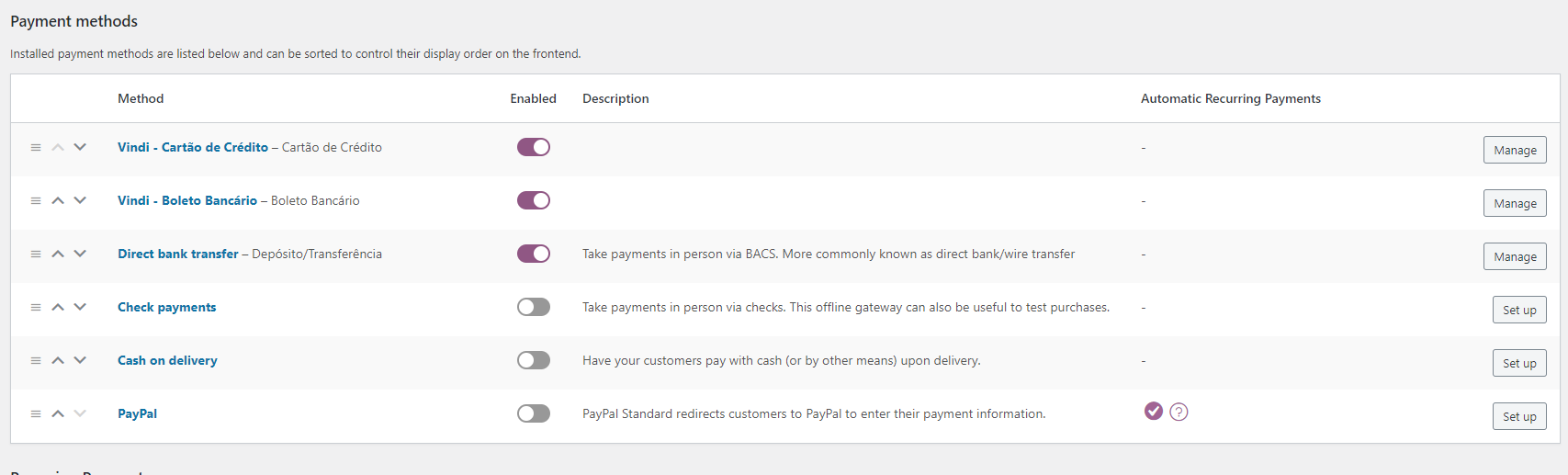Manage Vindi Boleto Bancário settings
Image resolution: width=1568 pixels, height=475 pixels.
1515,203
